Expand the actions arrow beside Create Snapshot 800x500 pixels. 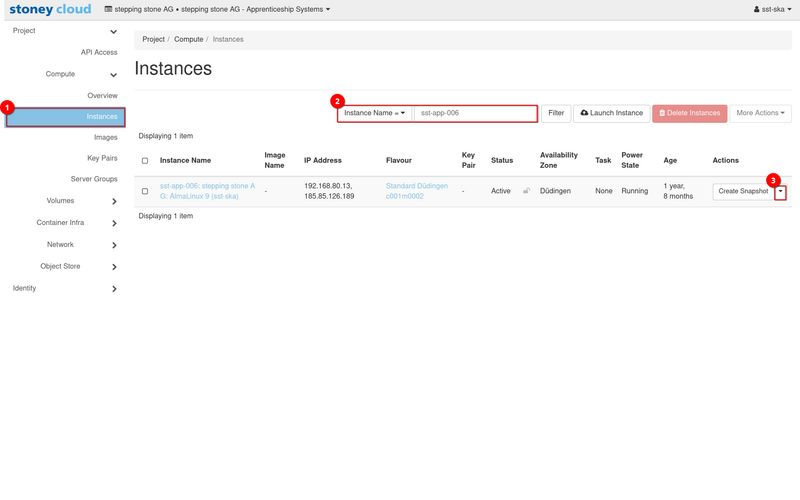pos(780,192)
